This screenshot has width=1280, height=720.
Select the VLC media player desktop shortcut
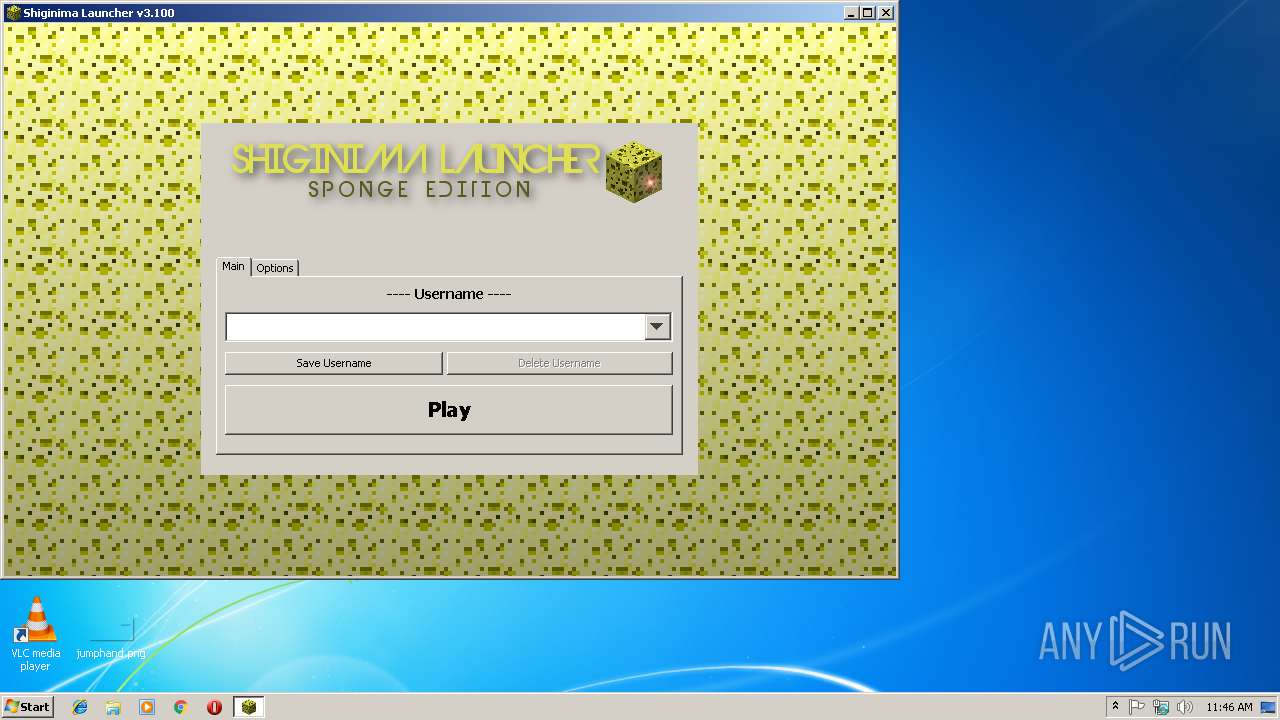(36, 634)
